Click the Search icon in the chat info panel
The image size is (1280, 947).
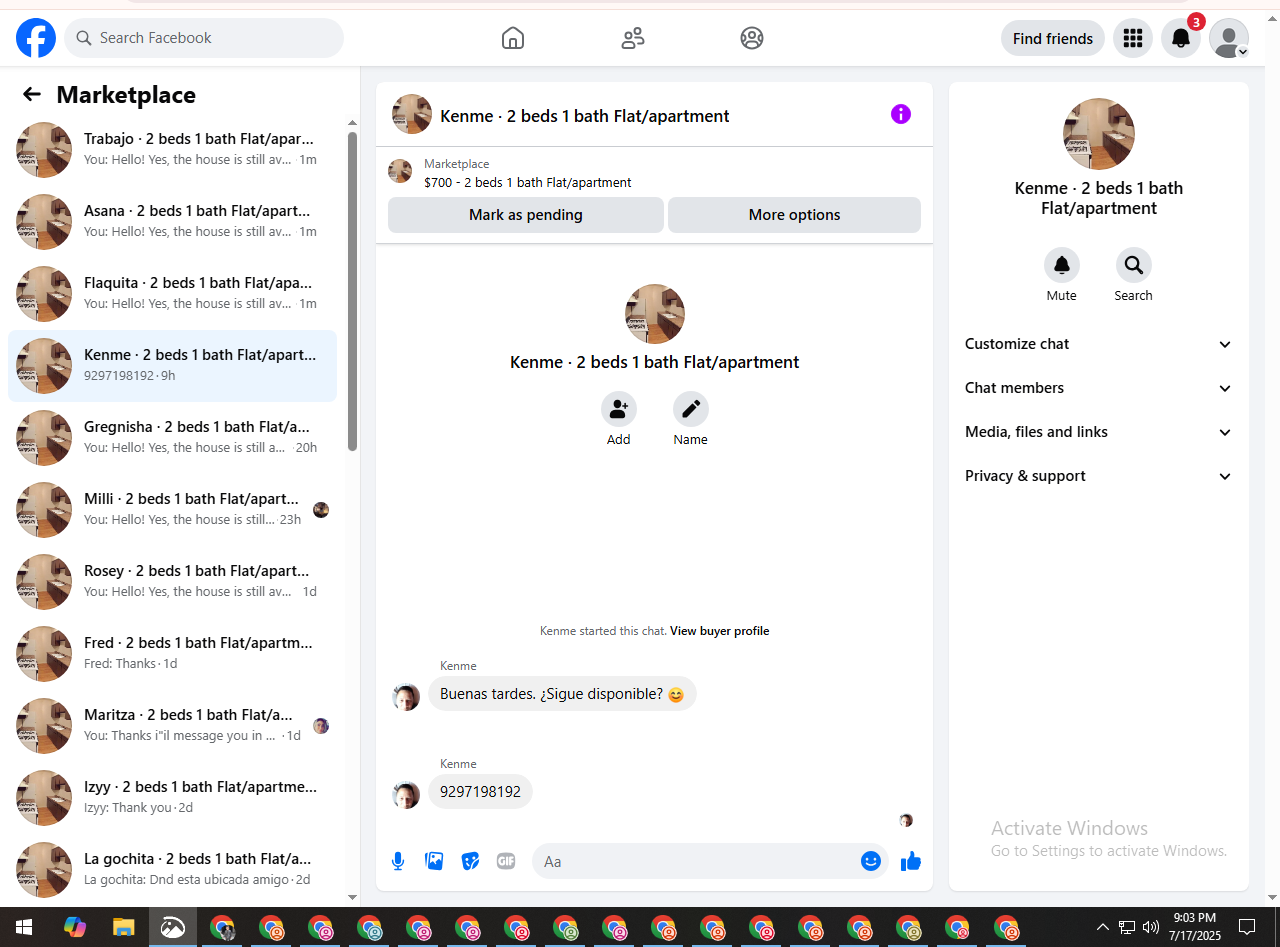pos(1134,265)
